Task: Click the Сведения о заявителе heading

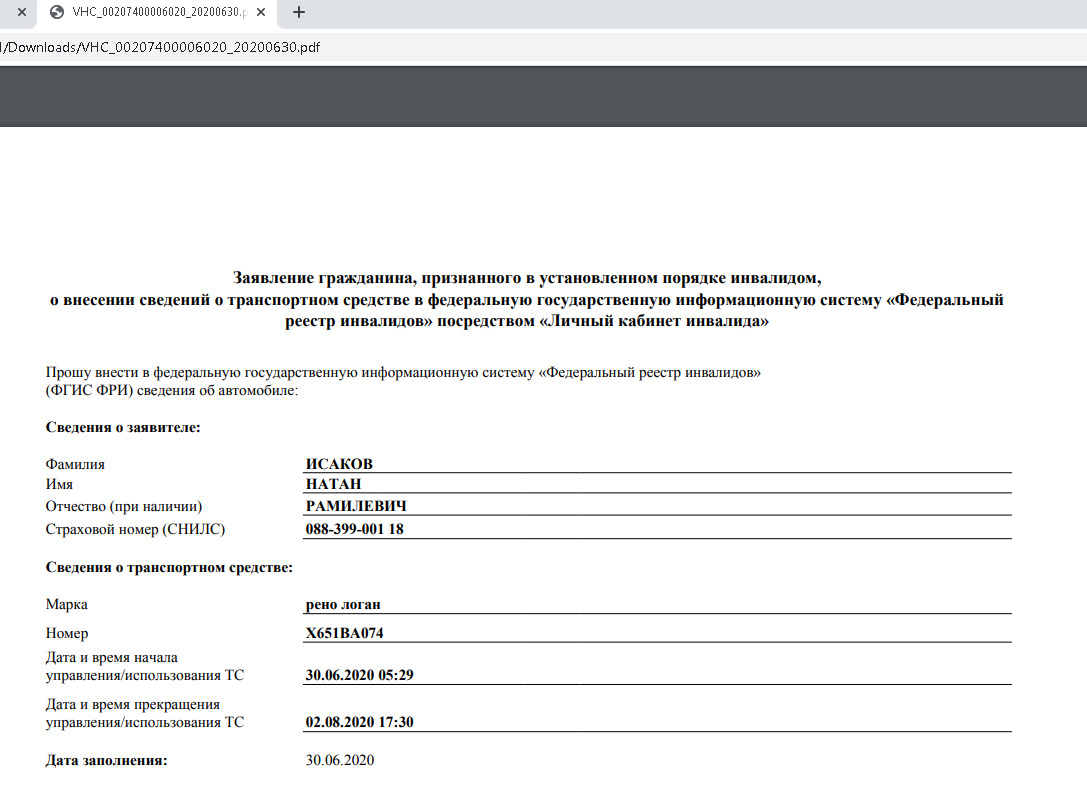Action: click(123, 428)
